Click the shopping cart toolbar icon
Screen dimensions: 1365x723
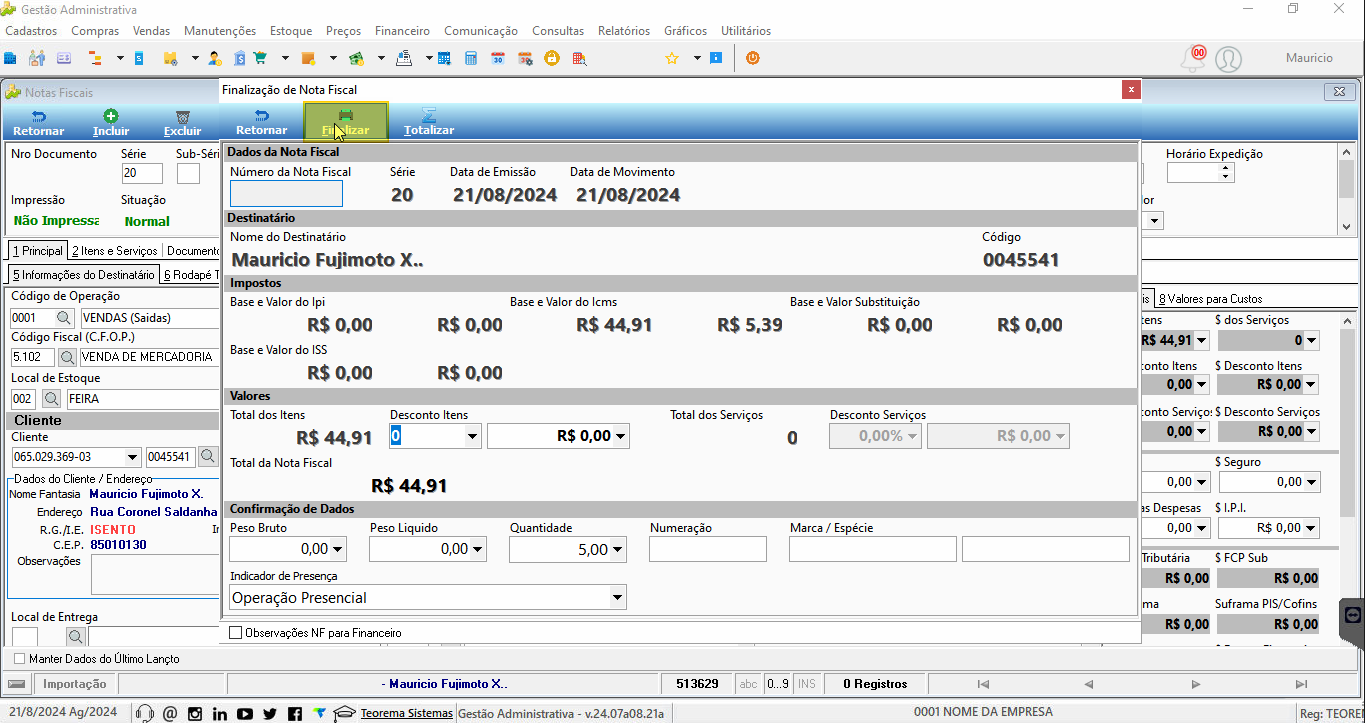(x=261, y=58)
